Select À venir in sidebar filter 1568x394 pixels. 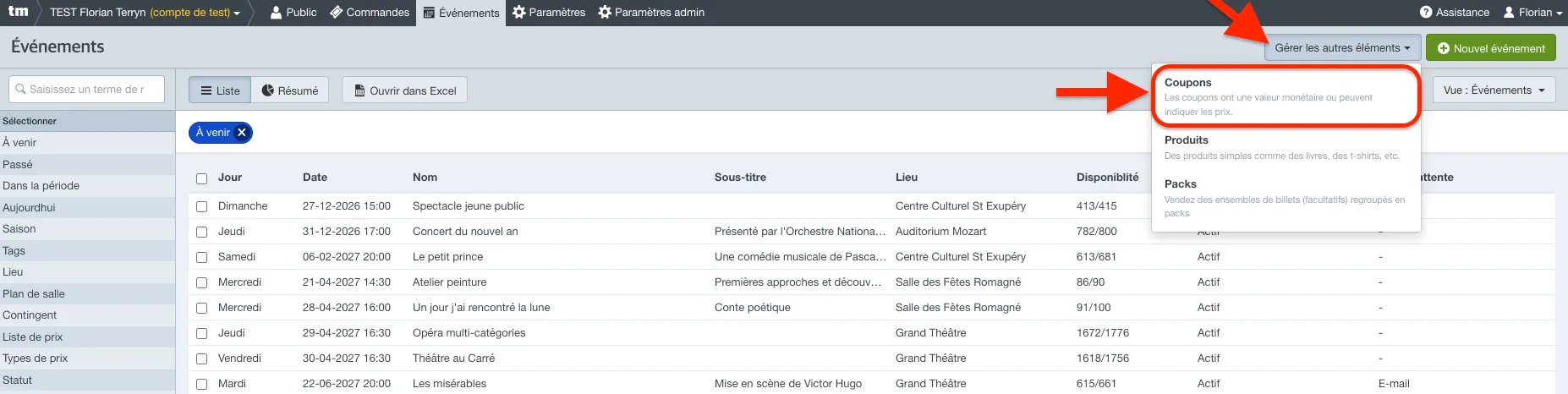point(87,142)
